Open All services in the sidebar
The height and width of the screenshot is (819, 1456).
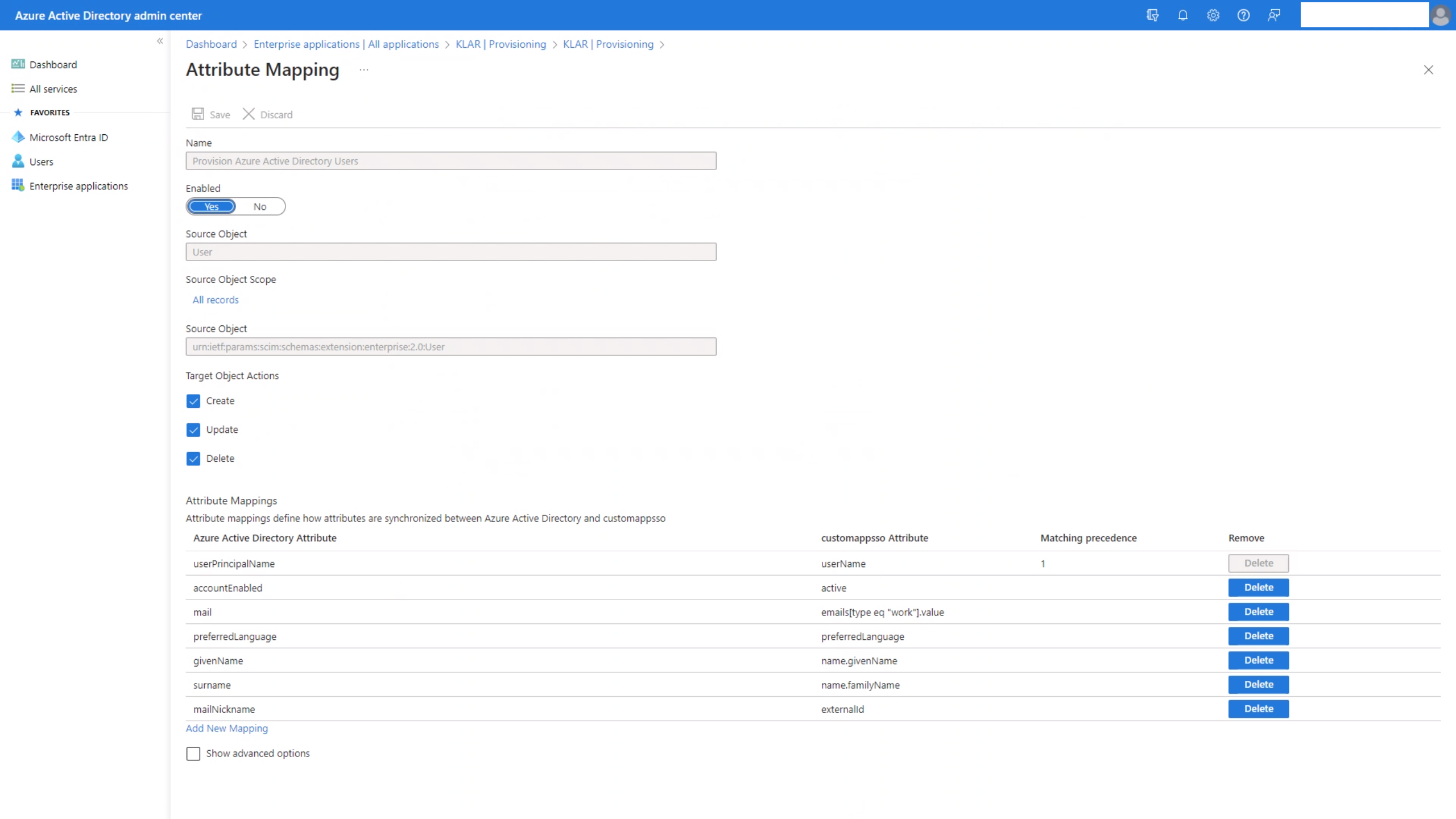point(53,89)
